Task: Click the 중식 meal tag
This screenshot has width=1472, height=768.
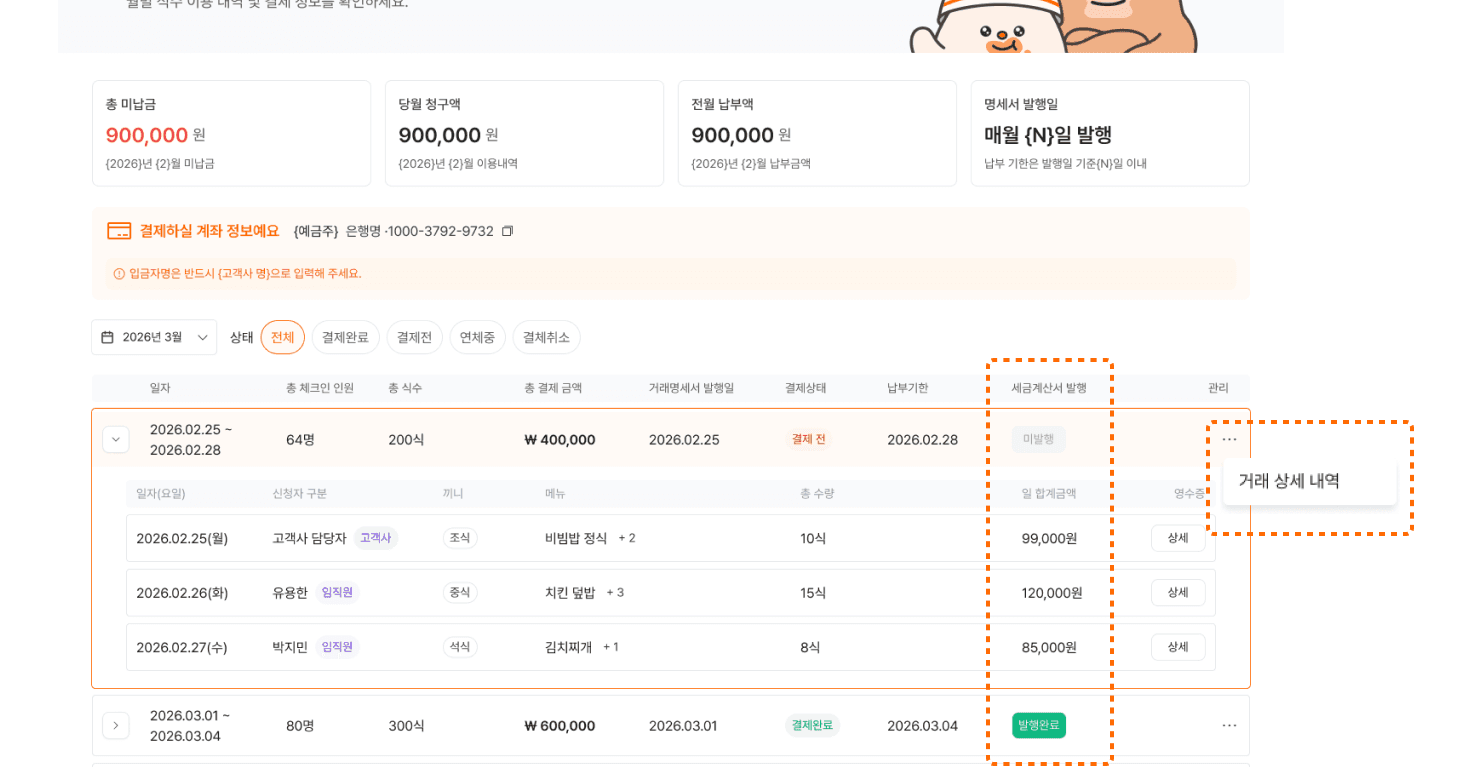Action: (x=460, y=592)
